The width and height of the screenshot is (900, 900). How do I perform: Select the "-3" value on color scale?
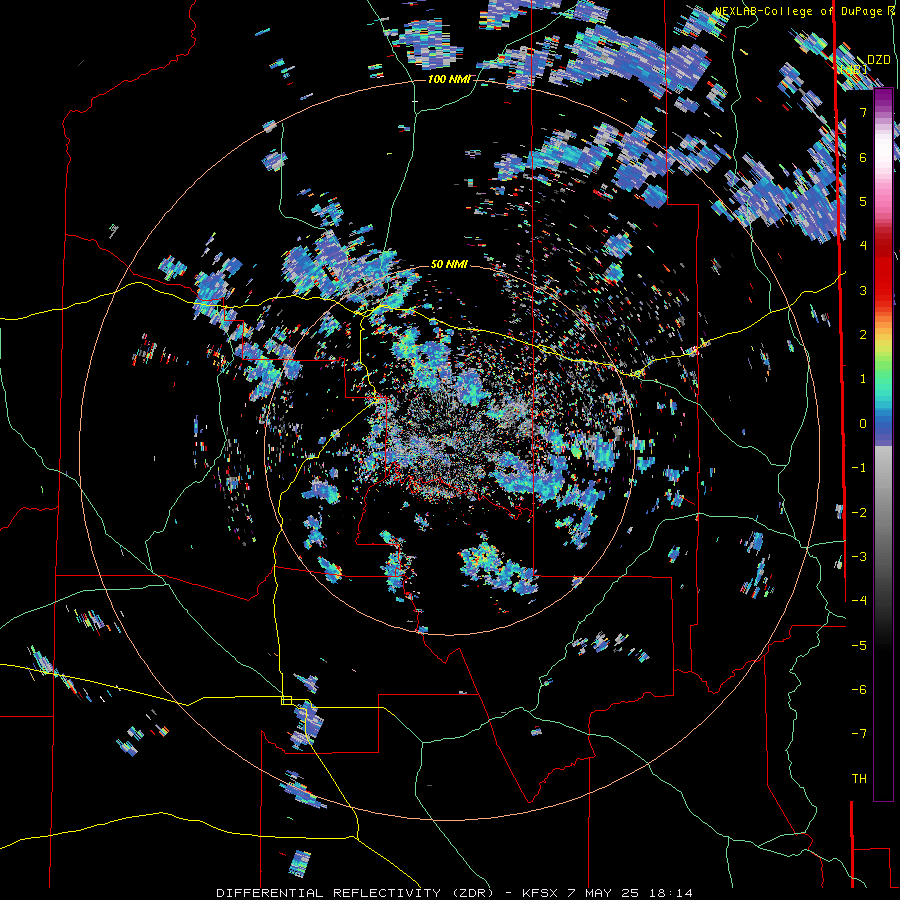coord(859,557)
